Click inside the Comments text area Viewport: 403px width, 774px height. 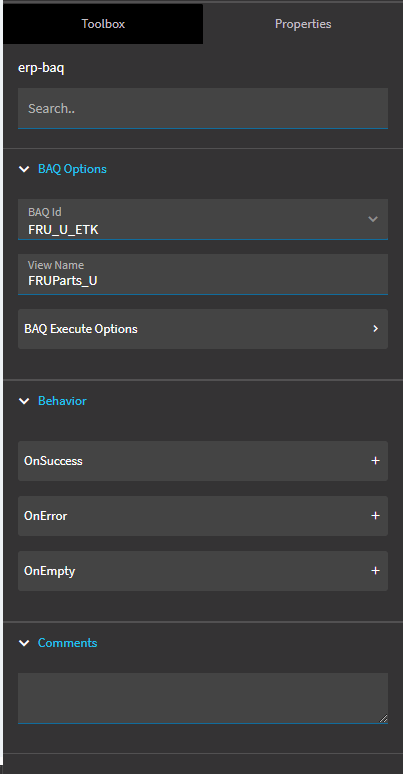click(203, 698)
